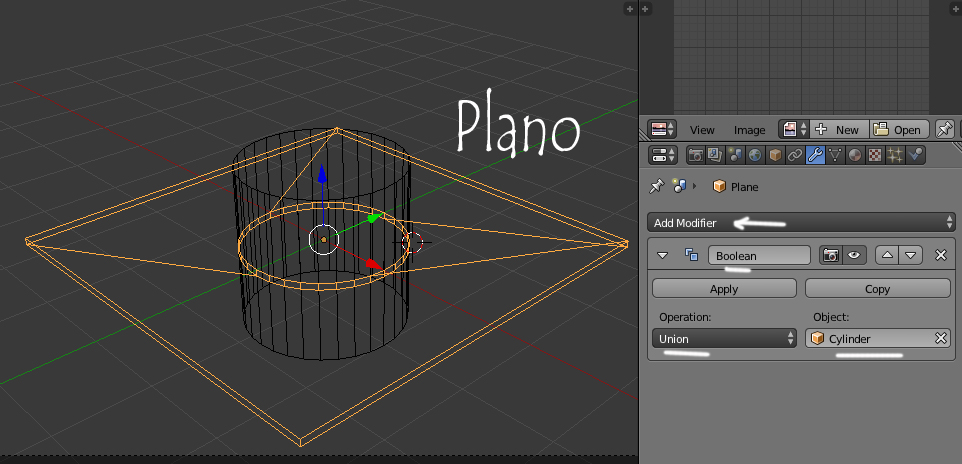Screen dimensions: 962x464
Task: Open the properties editor type selector dropdown
Action: click(662, 155)
